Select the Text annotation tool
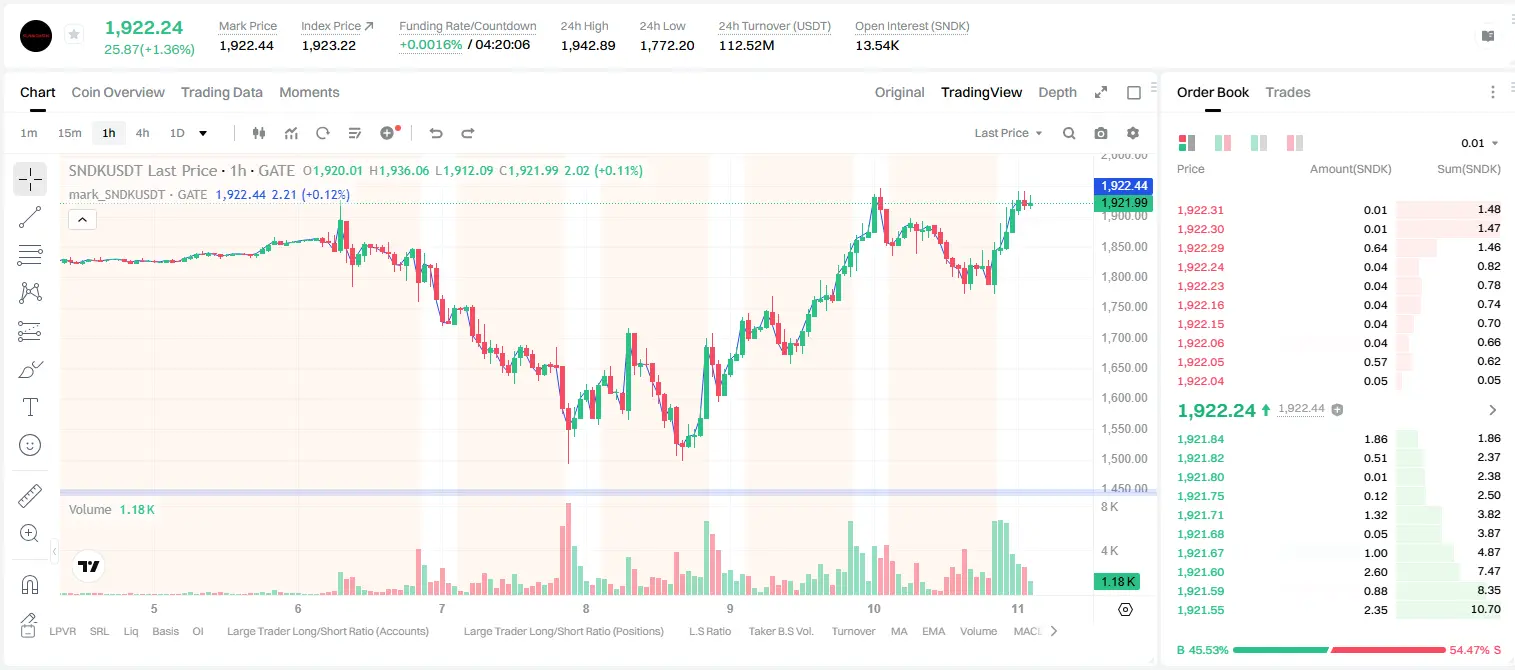1515x670 pixels. click(x=30, y=407)
